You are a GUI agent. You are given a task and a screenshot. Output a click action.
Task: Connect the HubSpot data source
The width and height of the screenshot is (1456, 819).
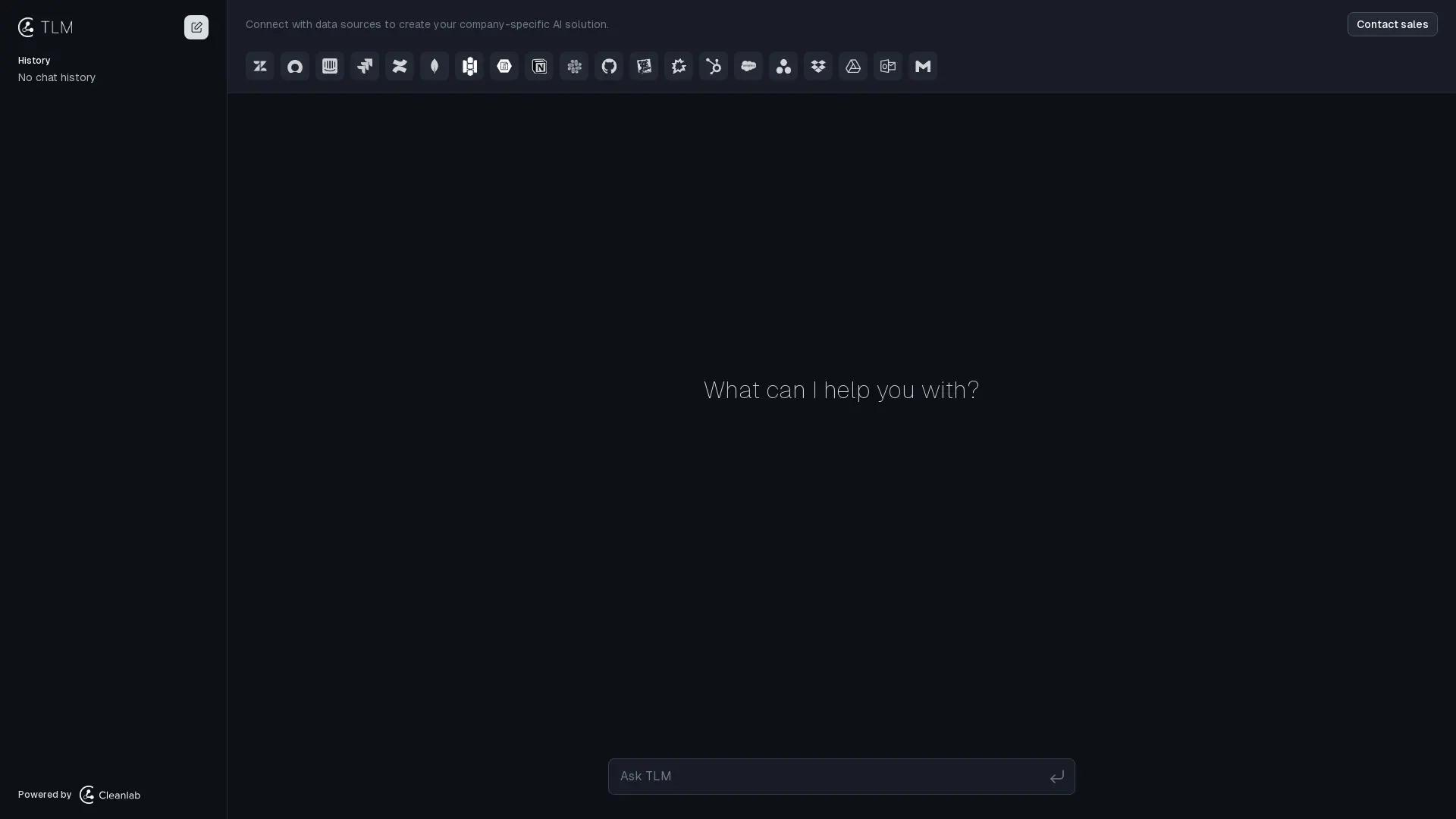[714, 66]
